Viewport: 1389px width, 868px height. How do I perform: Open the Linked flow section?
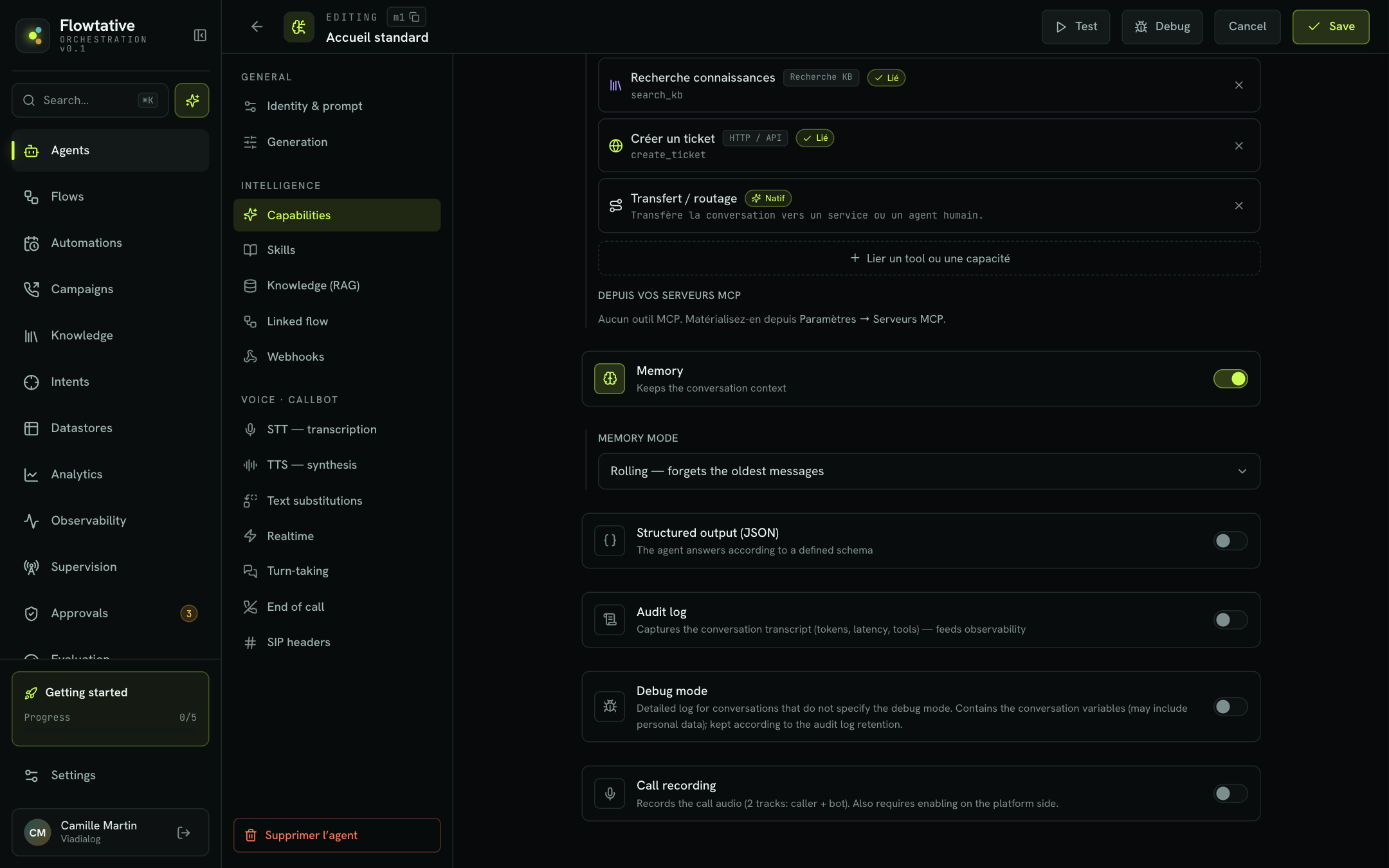point(337,321)
